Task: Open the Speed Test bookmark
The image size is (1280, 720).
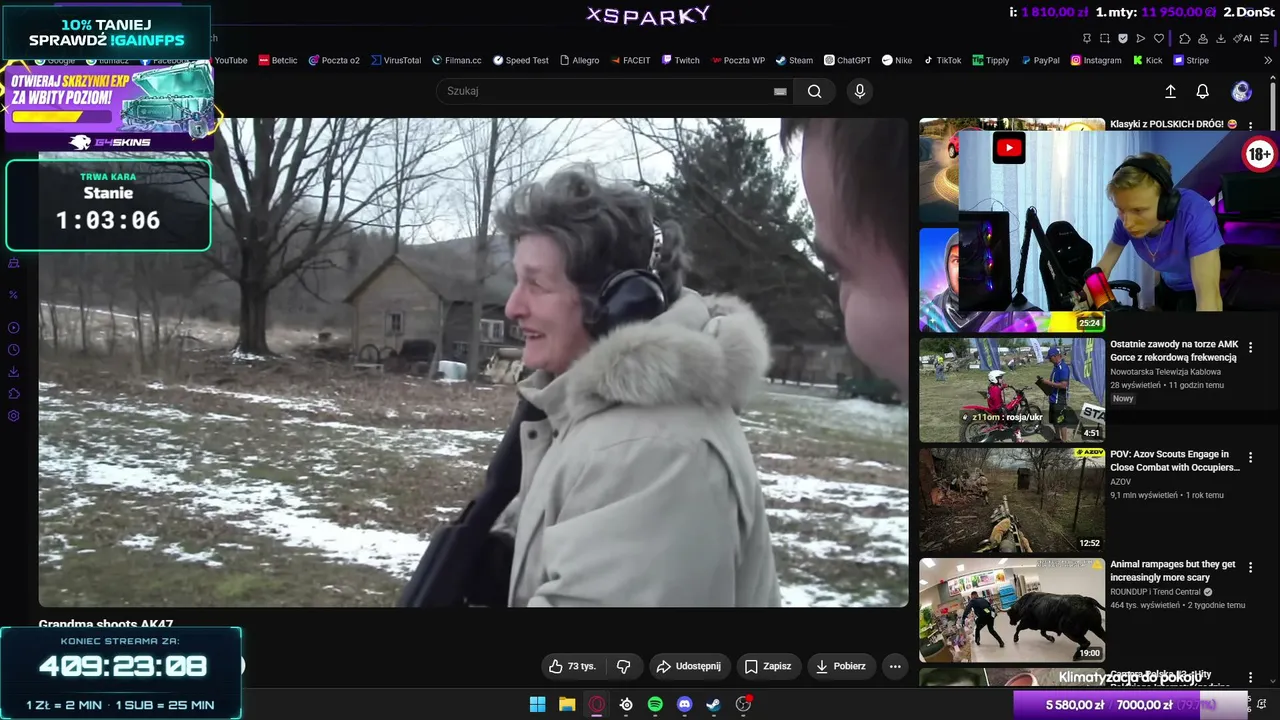Action: (521, 60)
